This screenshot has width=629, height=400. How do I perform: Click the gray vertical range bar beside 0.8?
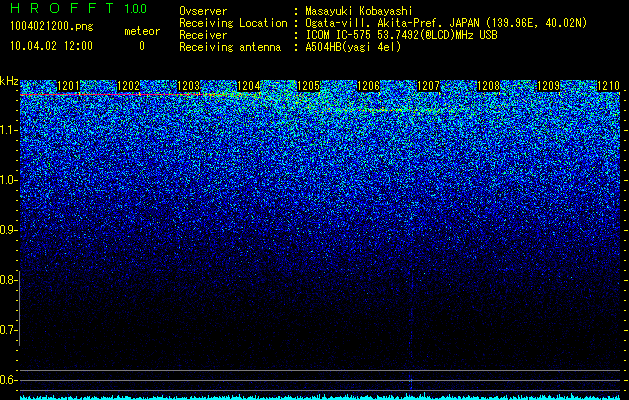[x=19, y=308]
